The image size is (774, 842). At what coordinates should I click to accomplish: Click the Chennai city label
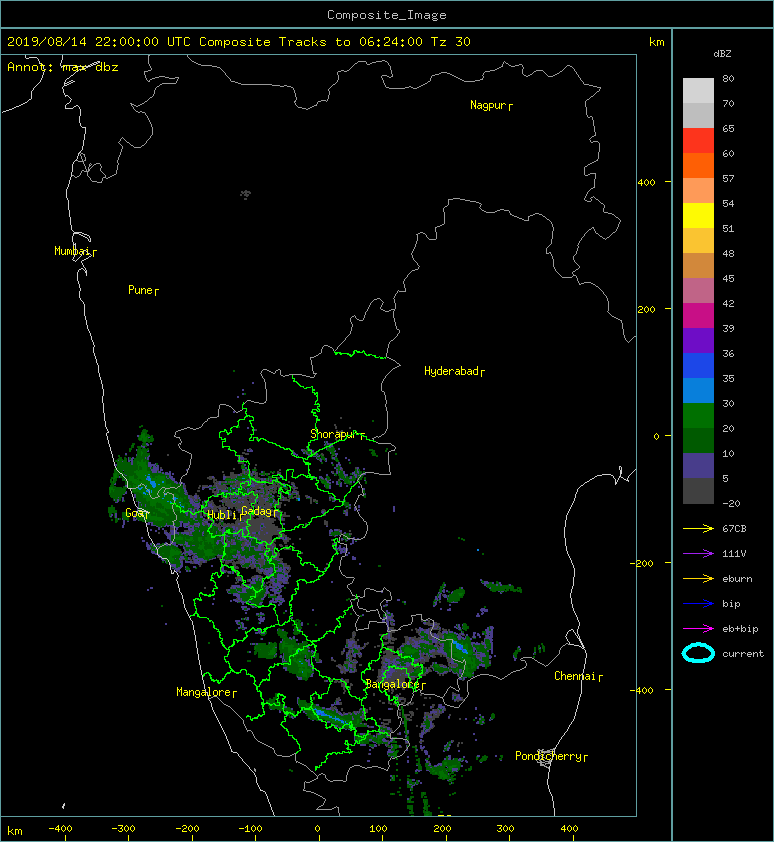[575, 676]
